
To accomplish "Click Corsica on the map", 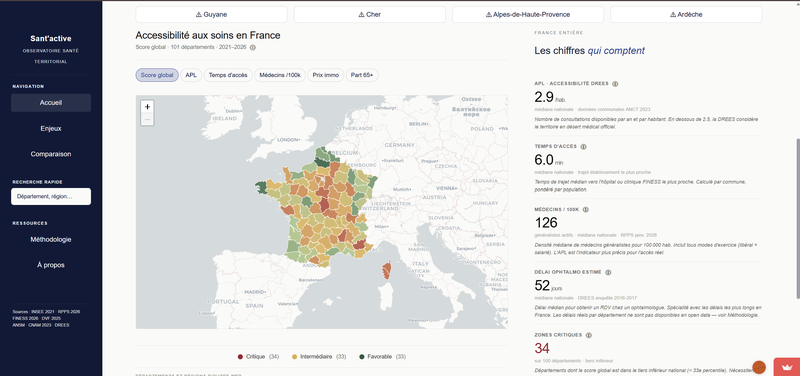I will click(386, 271).
